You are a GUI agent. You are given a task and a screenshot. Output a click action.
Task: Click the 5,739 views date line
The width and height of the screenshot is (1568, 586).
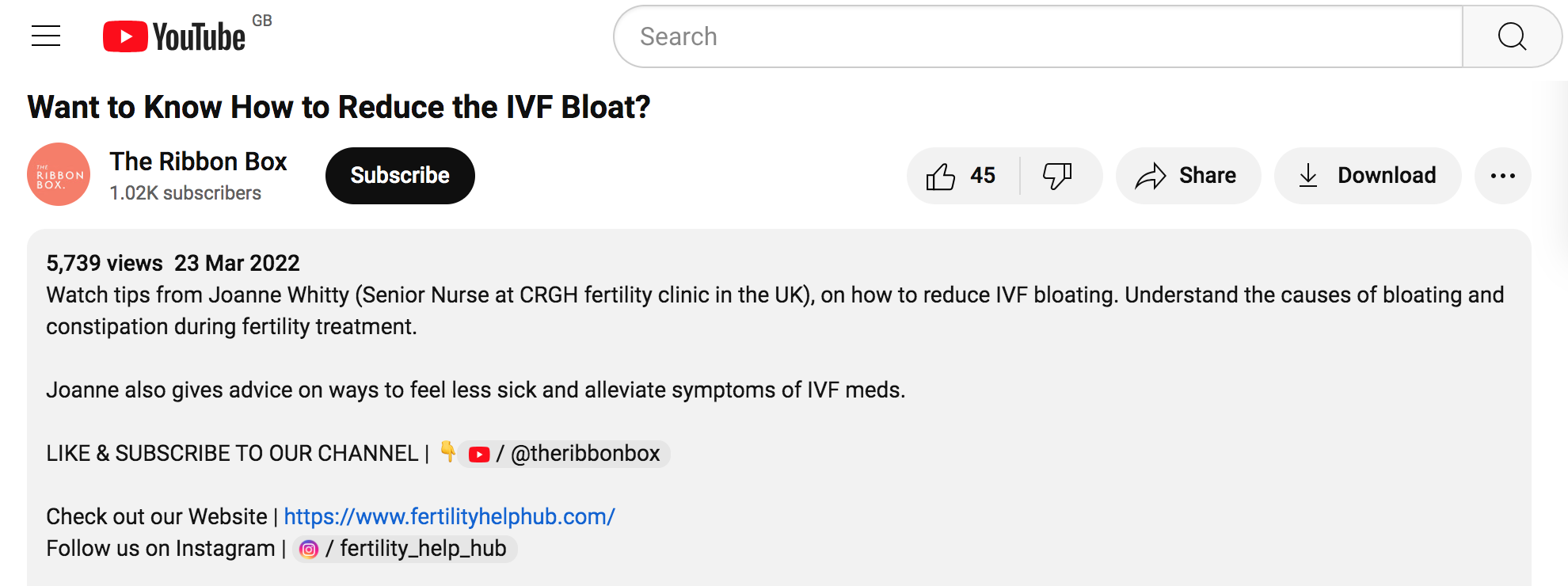tap(173, 263)
